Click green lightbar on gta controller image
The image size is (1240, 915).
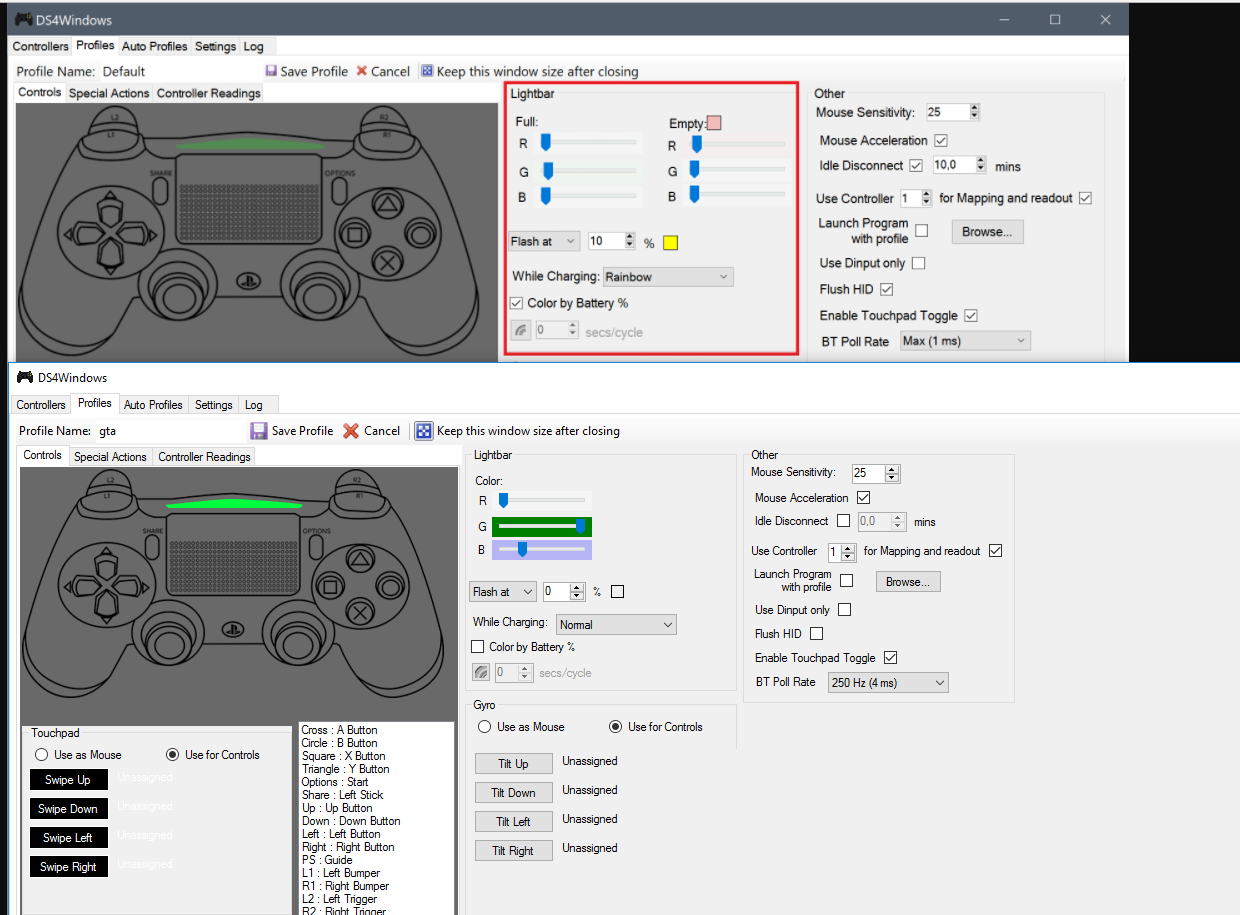[232, 502]
